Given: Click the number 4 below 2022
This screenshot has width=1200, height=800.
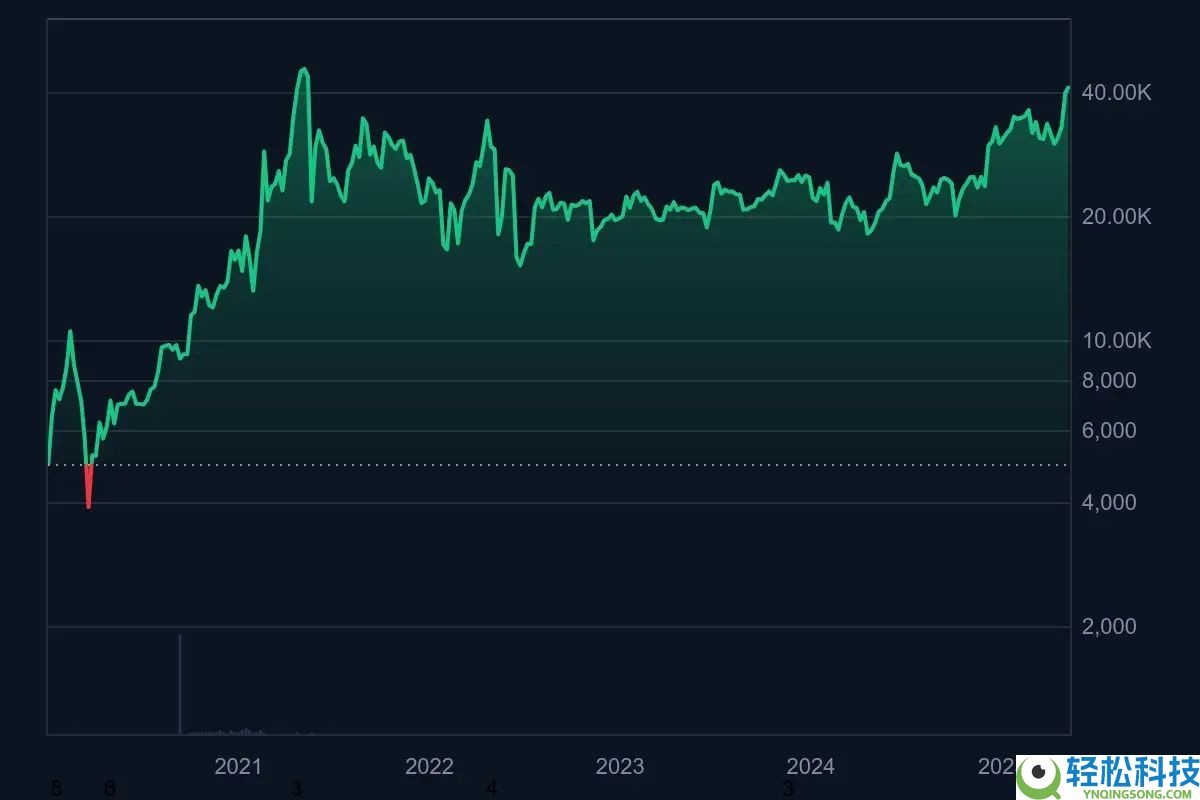Looking at the screenshot, I should [x=491, y=790].
